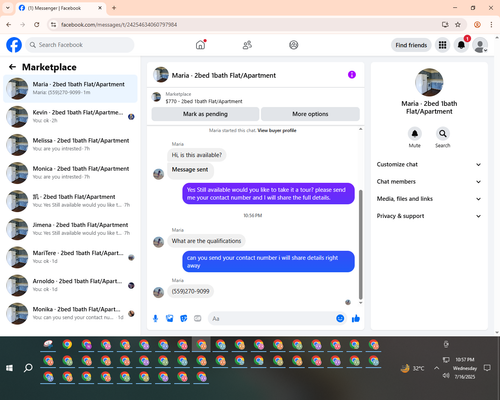Expand Chat members section
Image resolution: width=500 pixels, height=400 pixels.
[429, 182]
